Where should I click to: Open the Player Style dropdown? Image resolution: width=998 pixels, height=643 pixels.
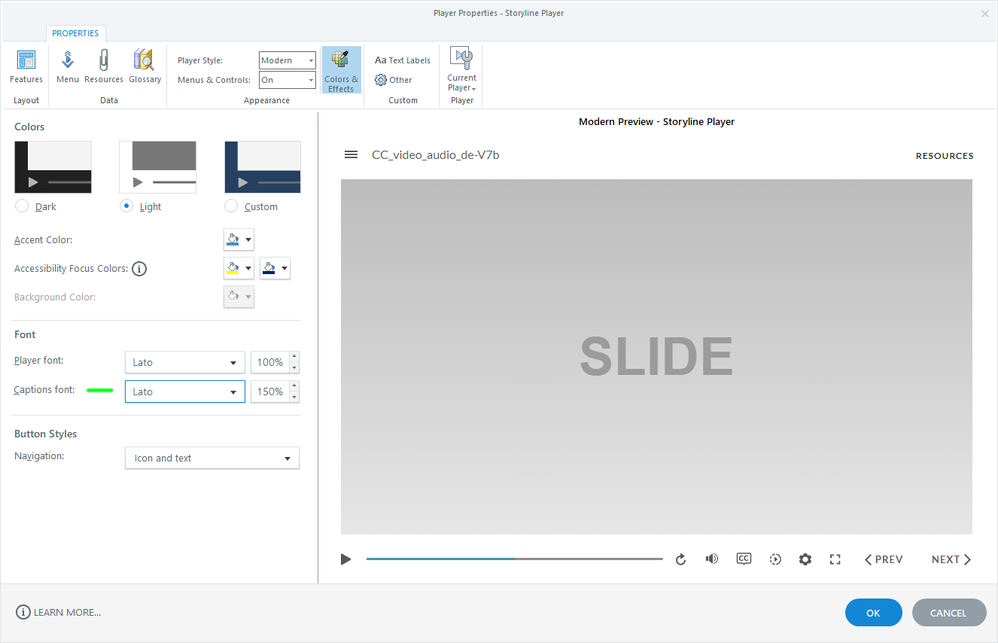287,60
